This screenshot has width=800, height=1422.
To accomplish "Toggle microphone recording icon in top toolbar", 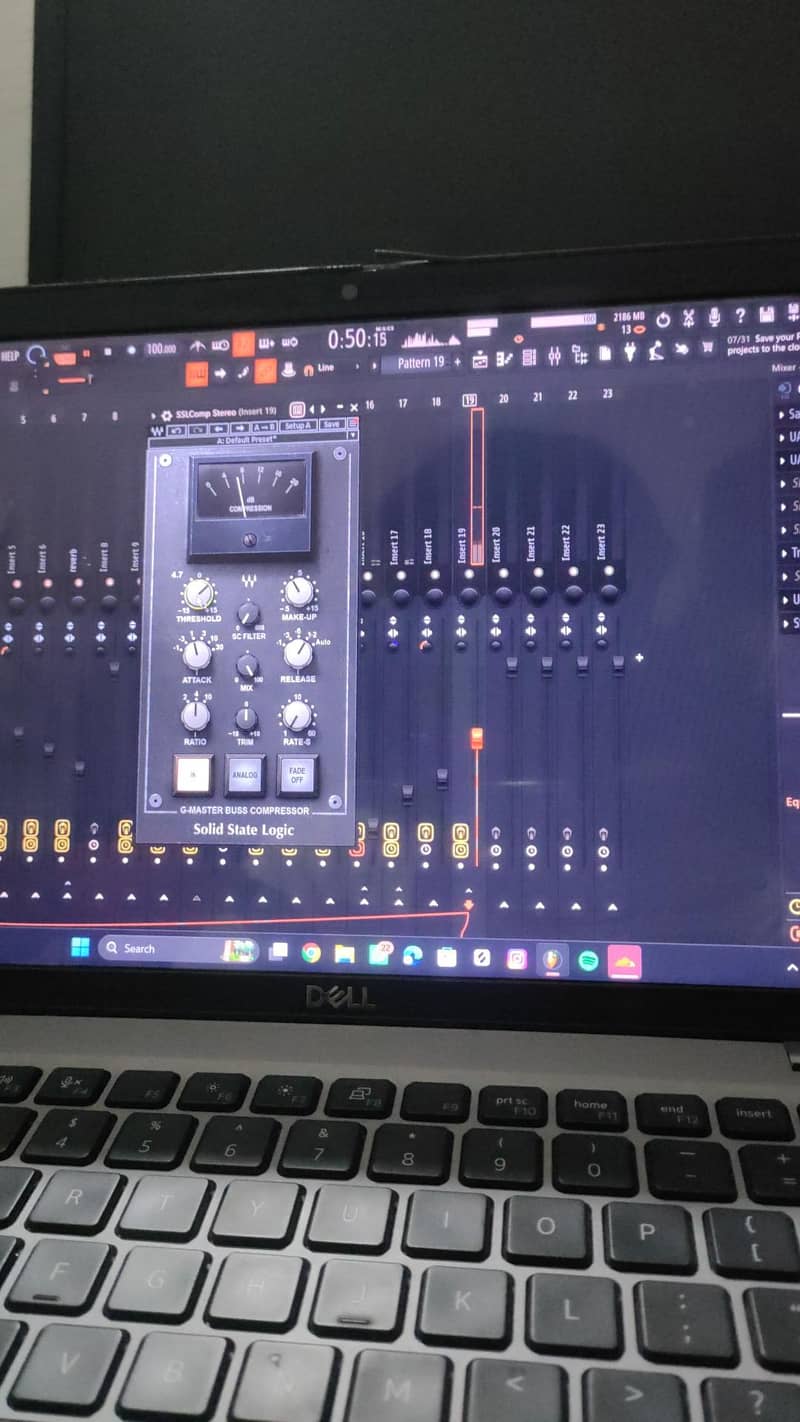I will (714, 317).
